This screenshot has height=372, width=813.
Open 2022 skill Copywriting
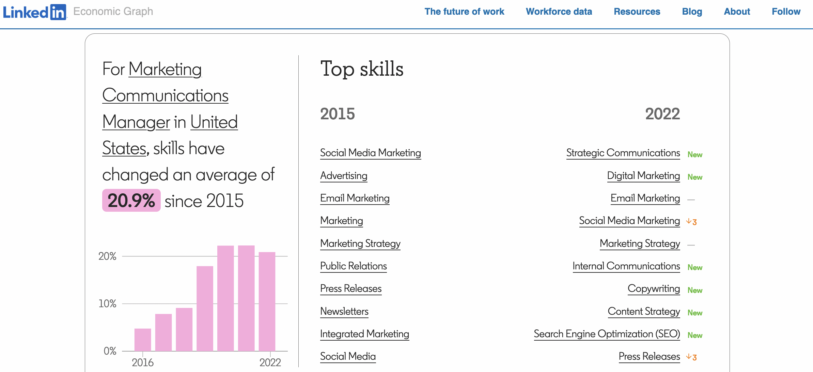654,288
